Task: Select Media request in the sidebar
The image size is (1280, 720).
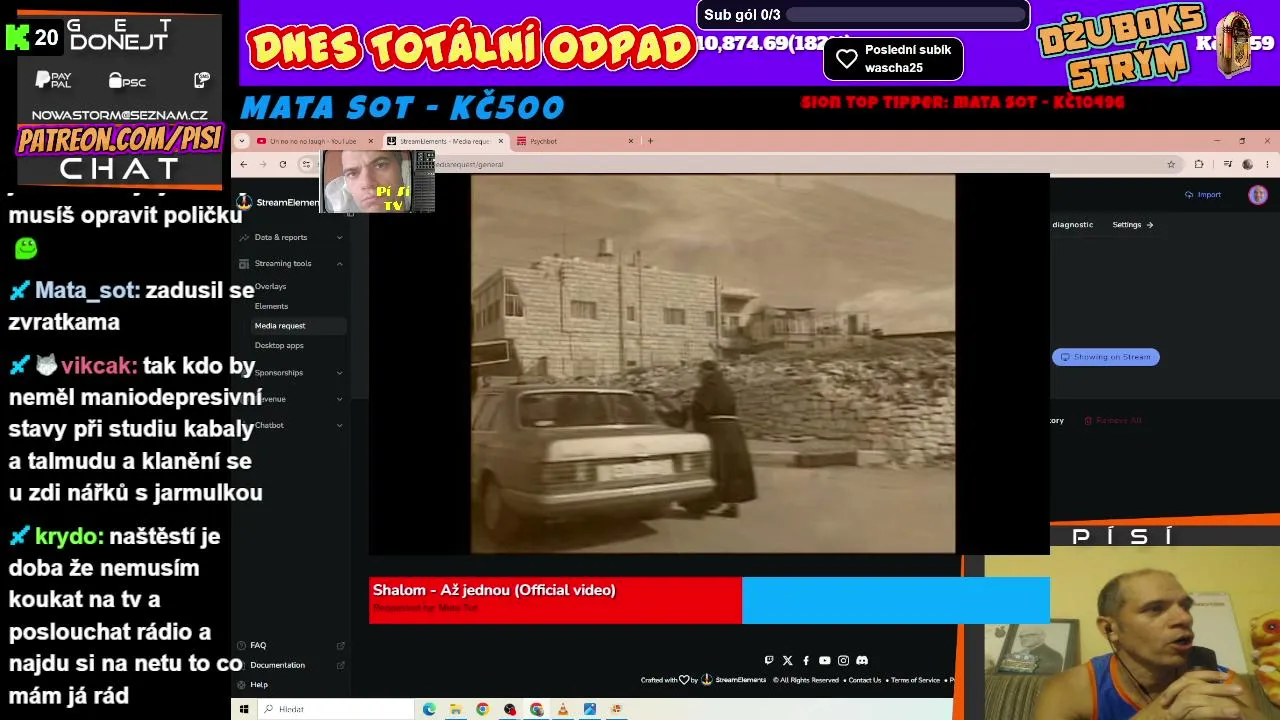Action: click(298, 325)
